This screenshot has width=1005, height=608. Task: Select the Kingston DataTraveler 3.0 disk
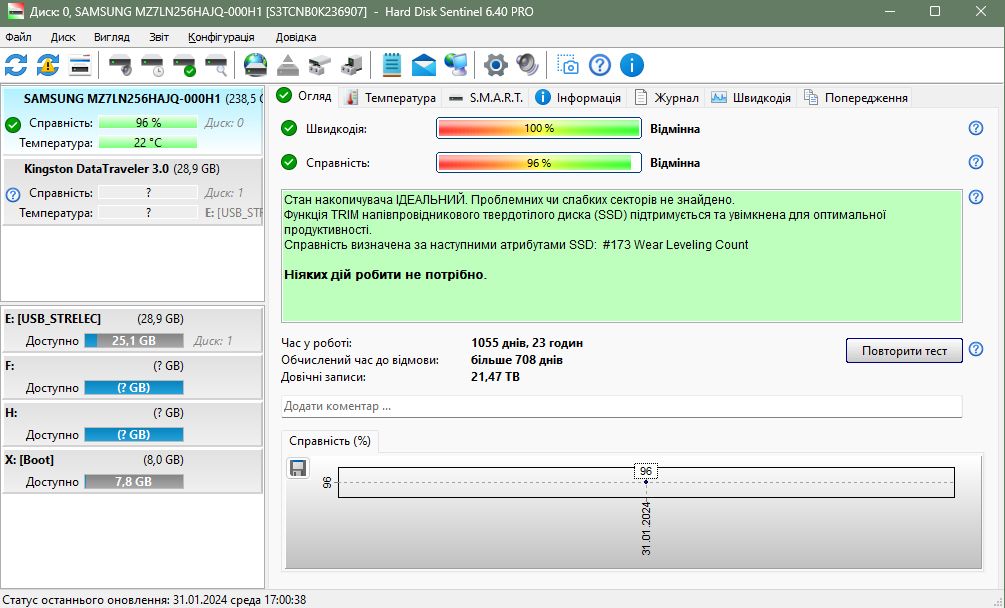click(x=133, y=191)
